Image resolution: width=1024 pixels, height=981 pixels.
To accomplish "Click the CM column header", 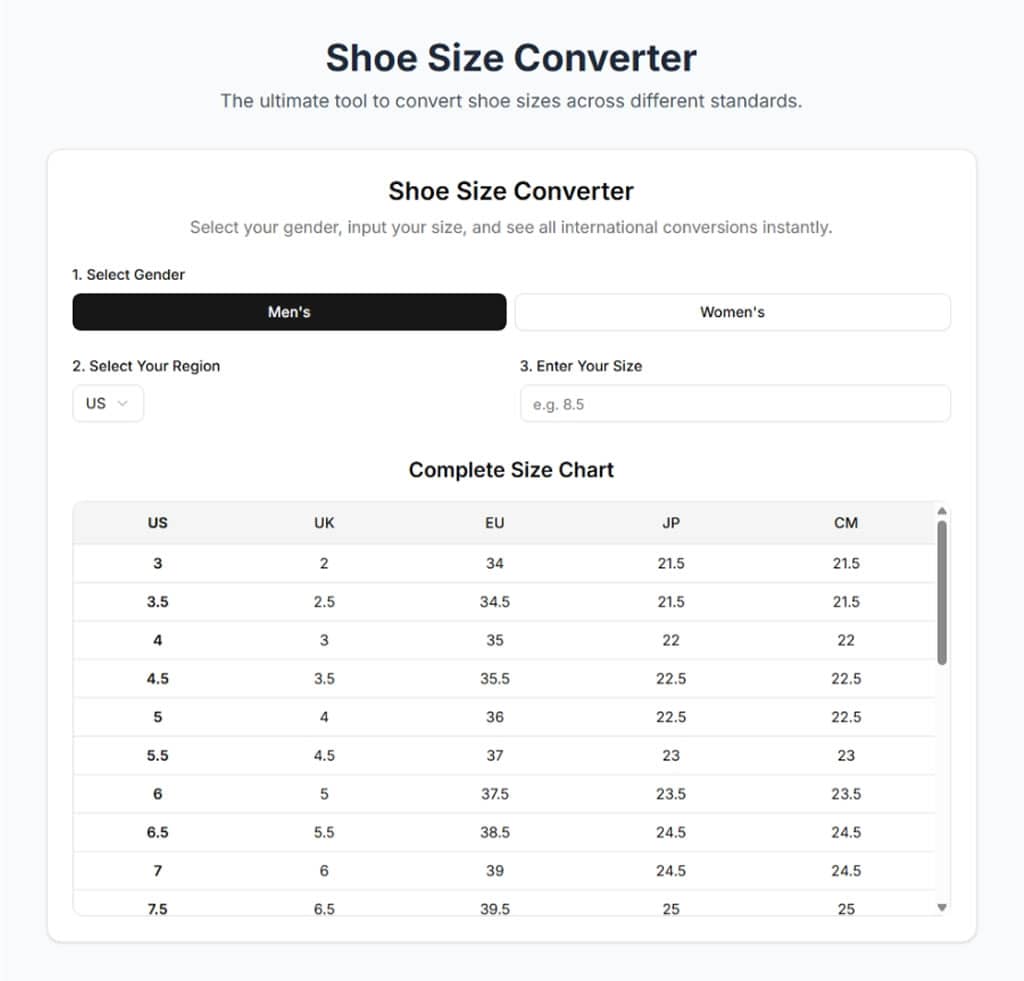I will tap(846, 523).
